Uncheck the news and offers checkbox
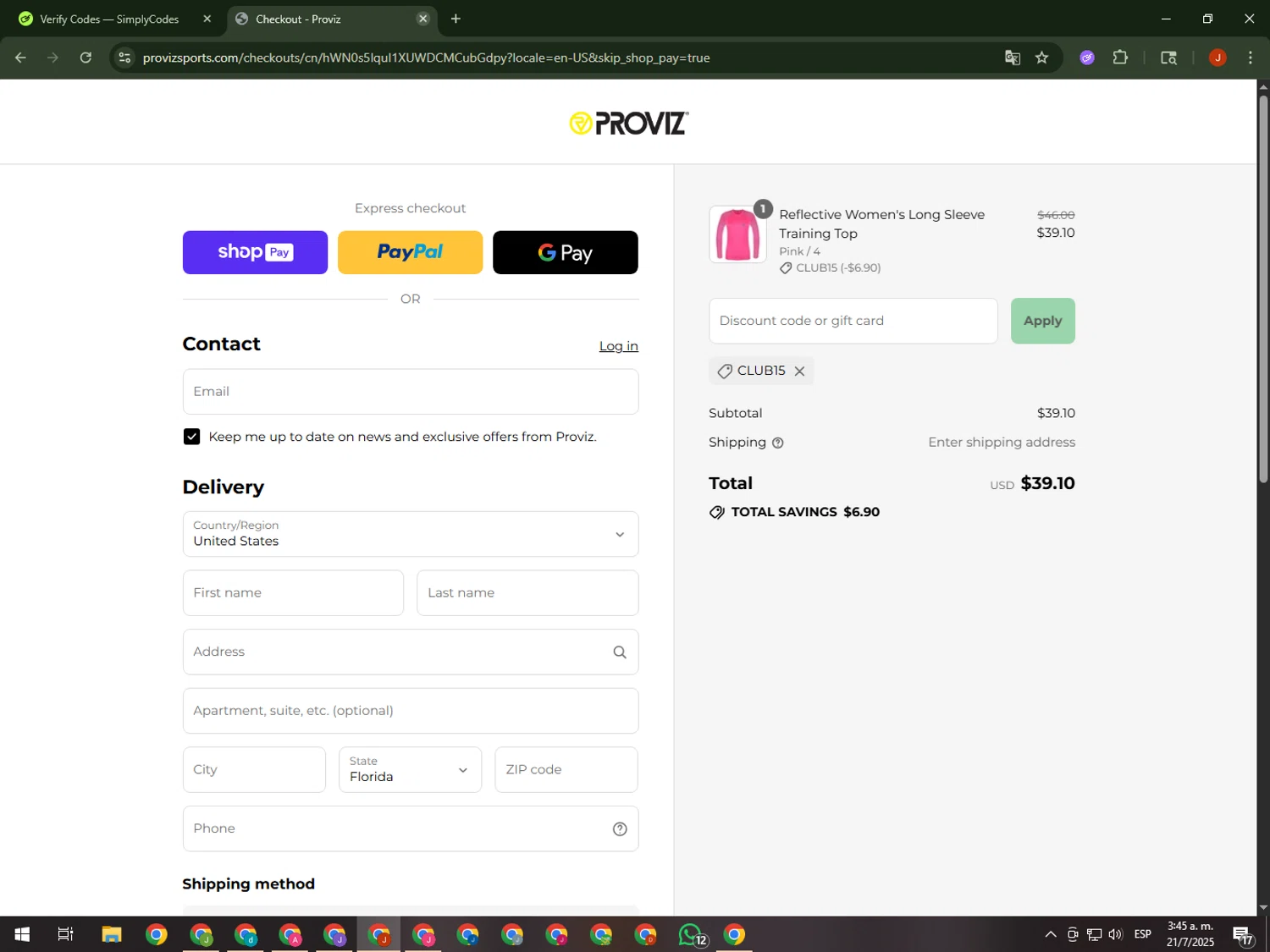The width and height of the screenshot is (1270, 952). [192, 437]
